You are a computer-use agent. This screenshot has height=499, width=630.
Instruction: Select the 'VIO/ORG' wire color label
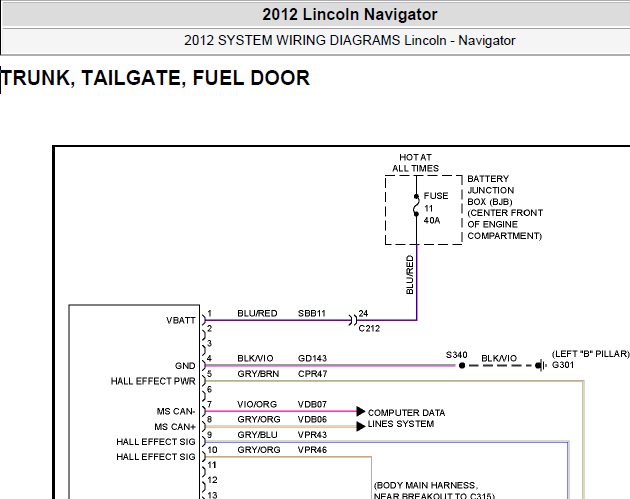tap(257, 404)
